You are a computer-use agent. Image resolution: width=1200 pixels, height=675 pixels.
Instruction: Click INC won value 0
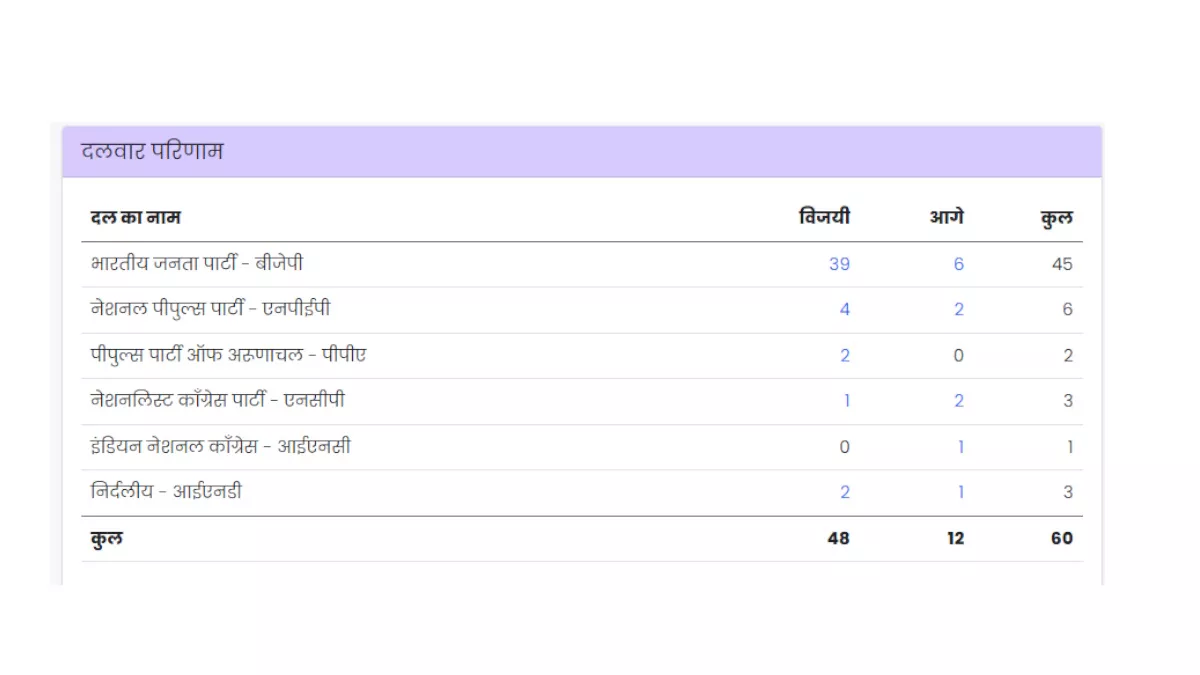tap(845, 447)
